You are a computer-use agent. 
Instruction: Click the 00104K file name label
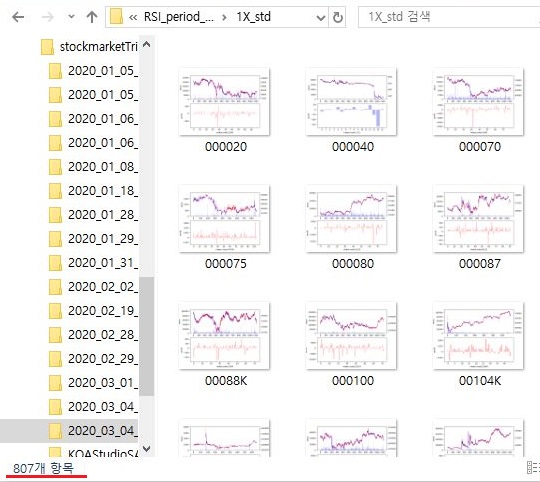[480, 381]
